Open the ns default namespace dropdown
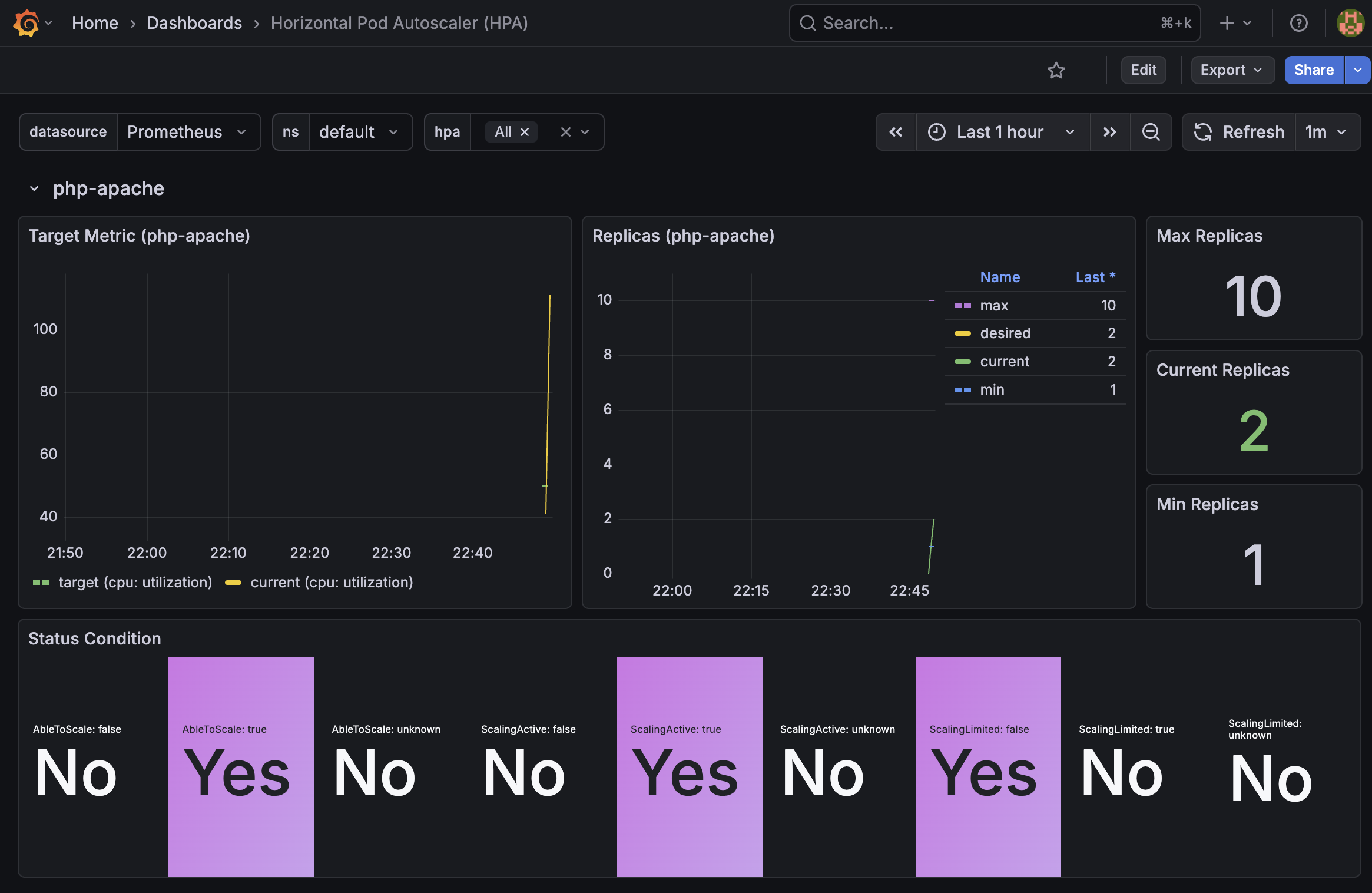Screen dimensions: 1372x893 (359, 133)
